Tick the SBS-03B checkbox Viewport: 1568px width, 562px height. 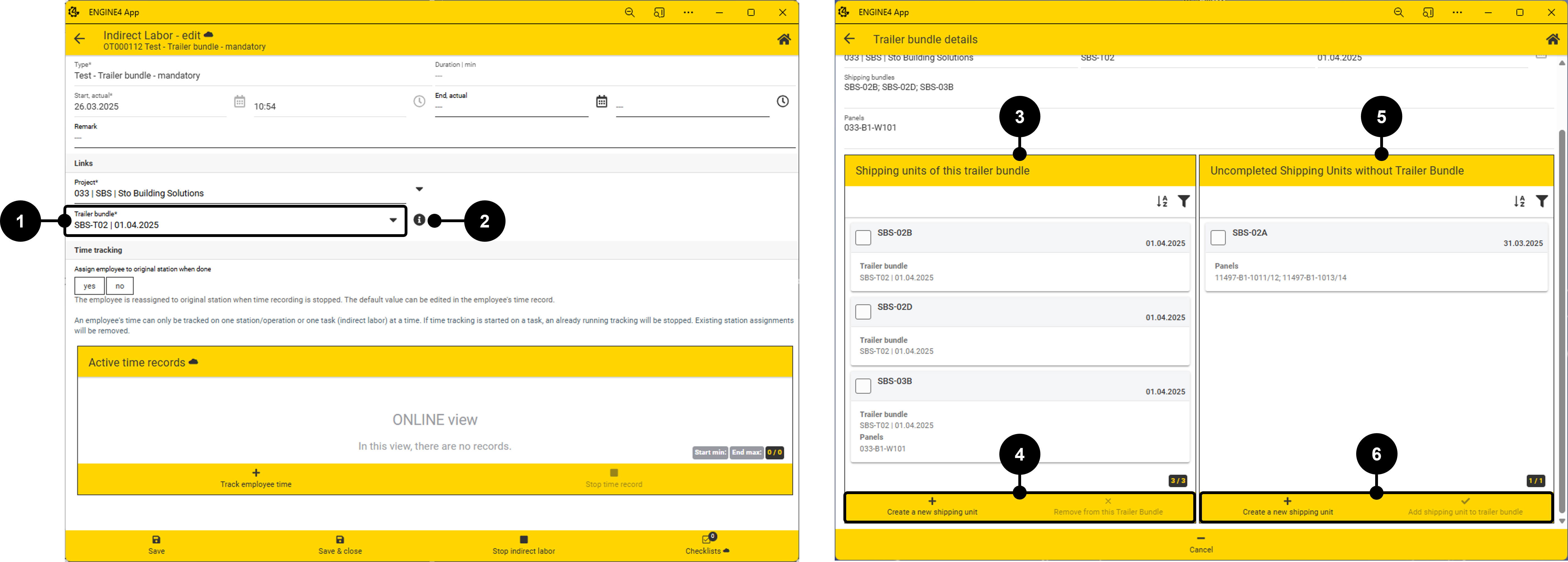(x=863, y=386)
